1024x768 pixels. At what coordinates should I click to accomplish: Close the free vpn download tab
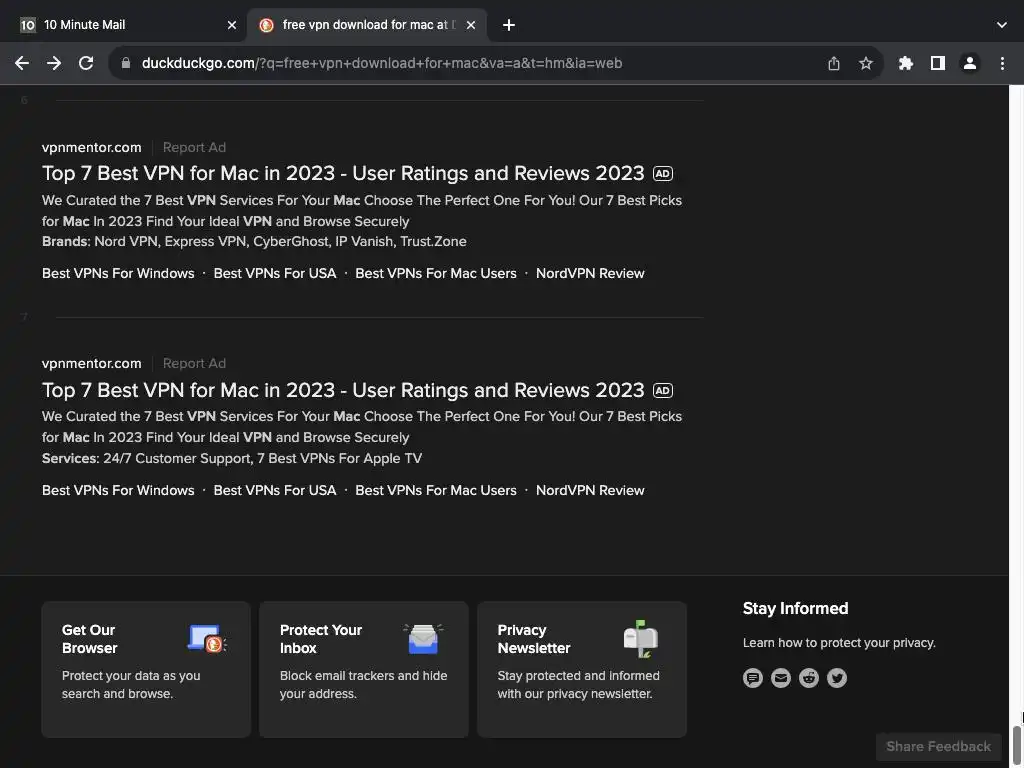pyautogui.click(x=471, y=25)
